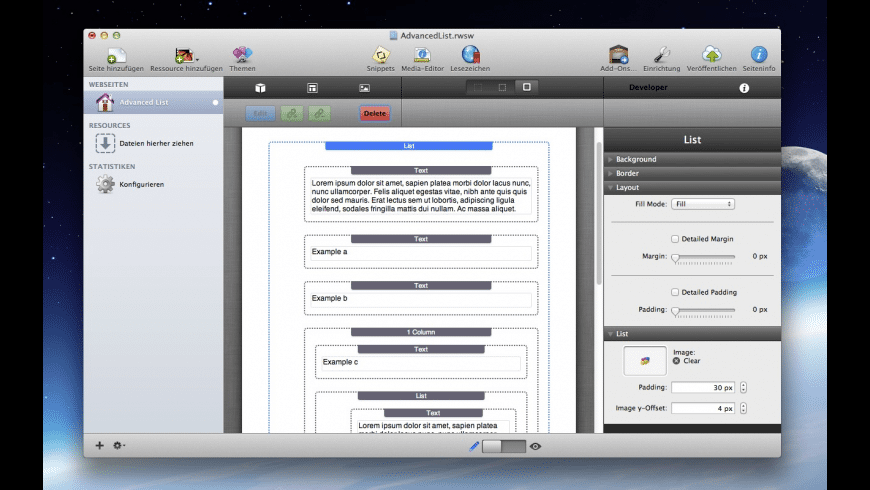This screenshot has height=490, width=870.
Task: Select the nested List header bar
Action: (x=421, y=396)
